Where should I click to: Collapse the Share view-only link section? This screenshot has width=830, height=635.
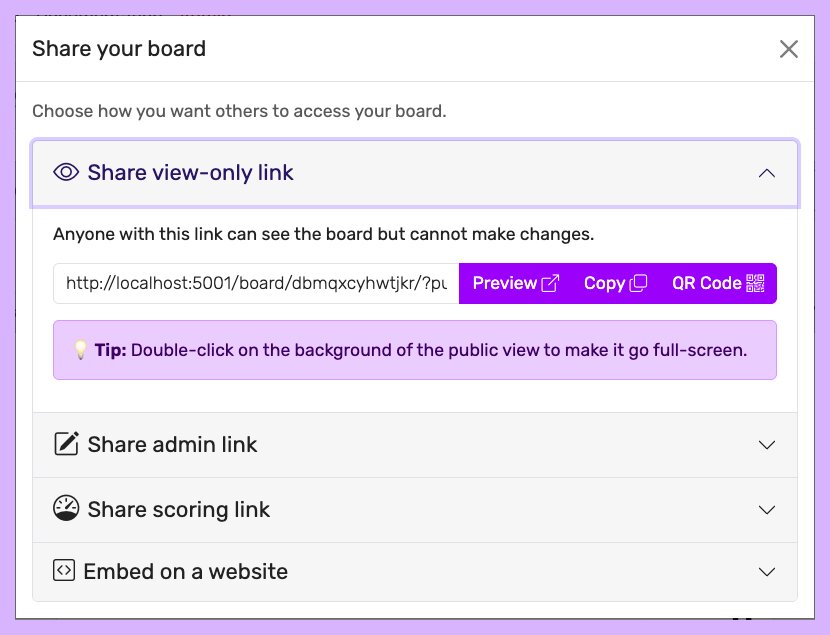tap(766, 173)
